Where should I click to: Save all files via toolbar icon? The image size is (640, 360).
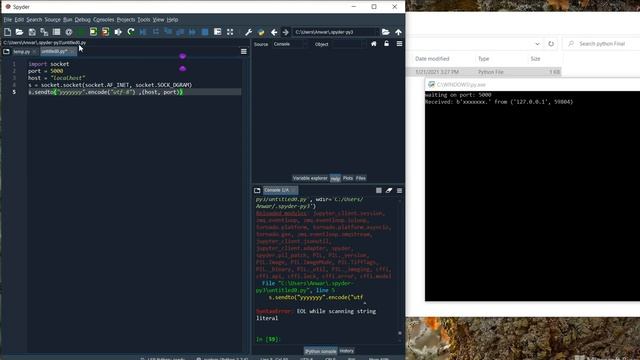pos(44,32)
